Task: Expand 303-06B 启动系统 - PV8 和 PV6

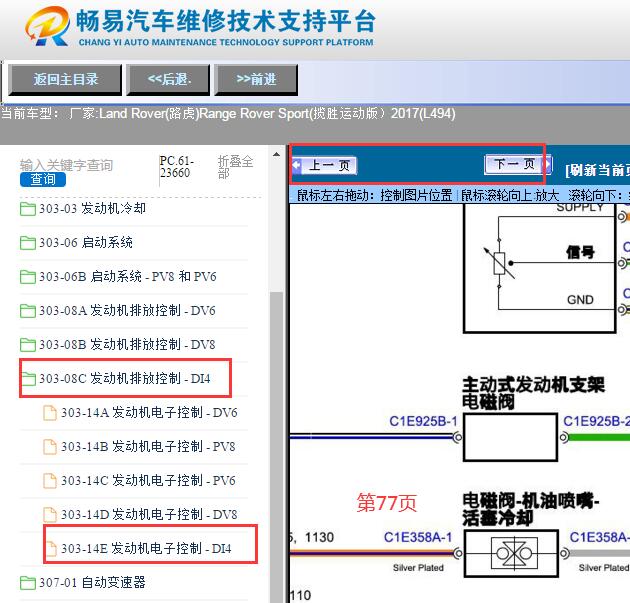Action: point(127,277)
